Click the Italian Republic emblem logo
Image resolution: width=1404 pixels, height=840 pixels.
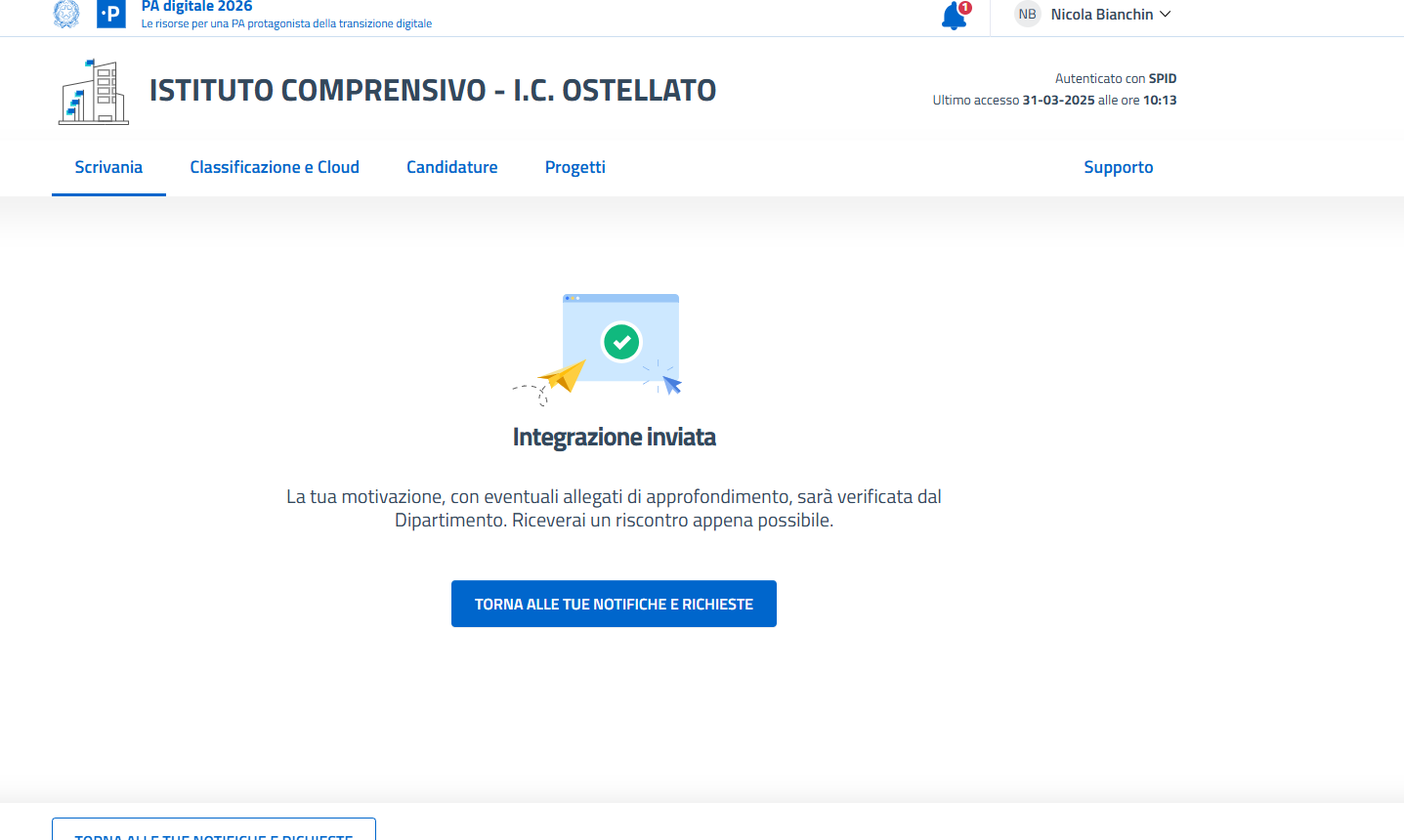pyautogui.click(x=66, y=14)
